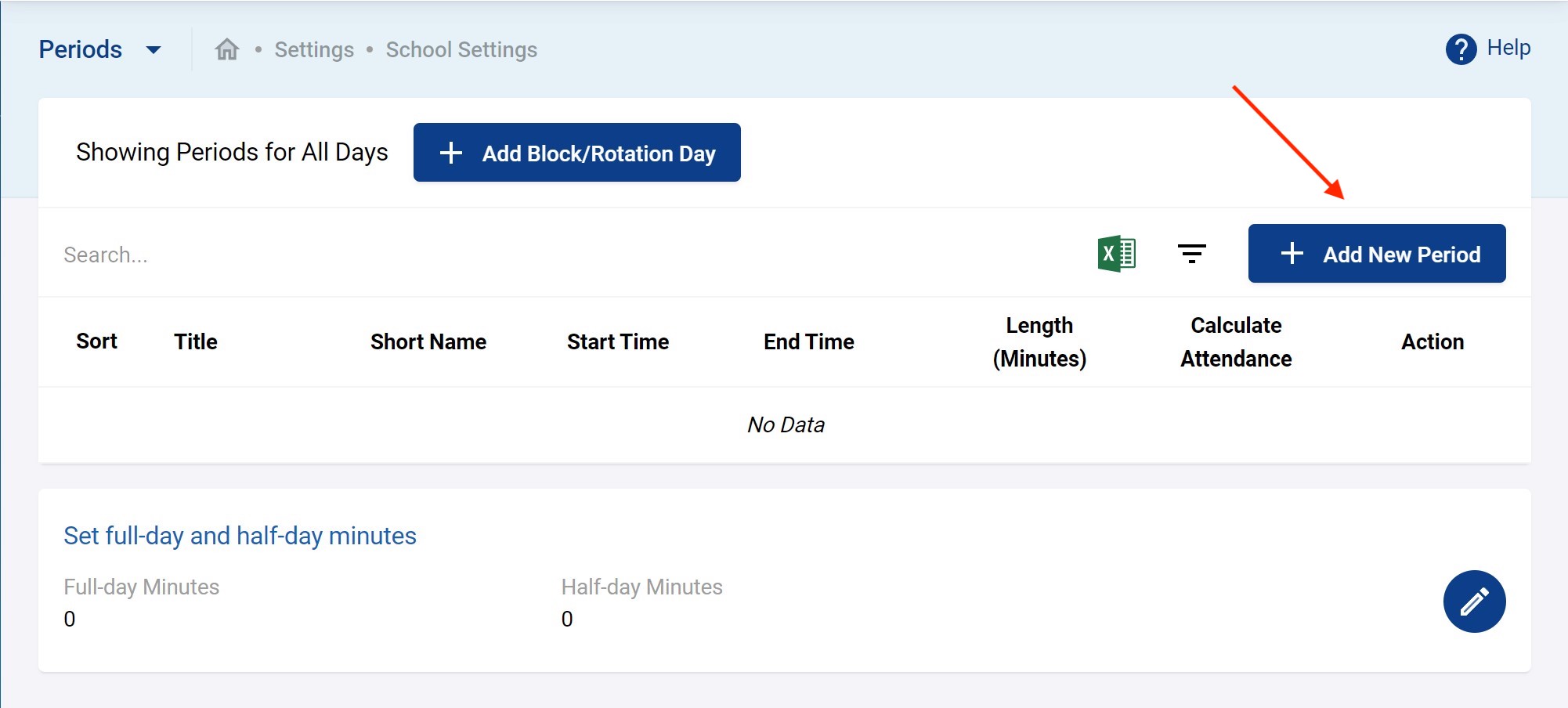Sort by the Start Time column
This screenshot has height=708, width=1568.
(x=617, y=341)
